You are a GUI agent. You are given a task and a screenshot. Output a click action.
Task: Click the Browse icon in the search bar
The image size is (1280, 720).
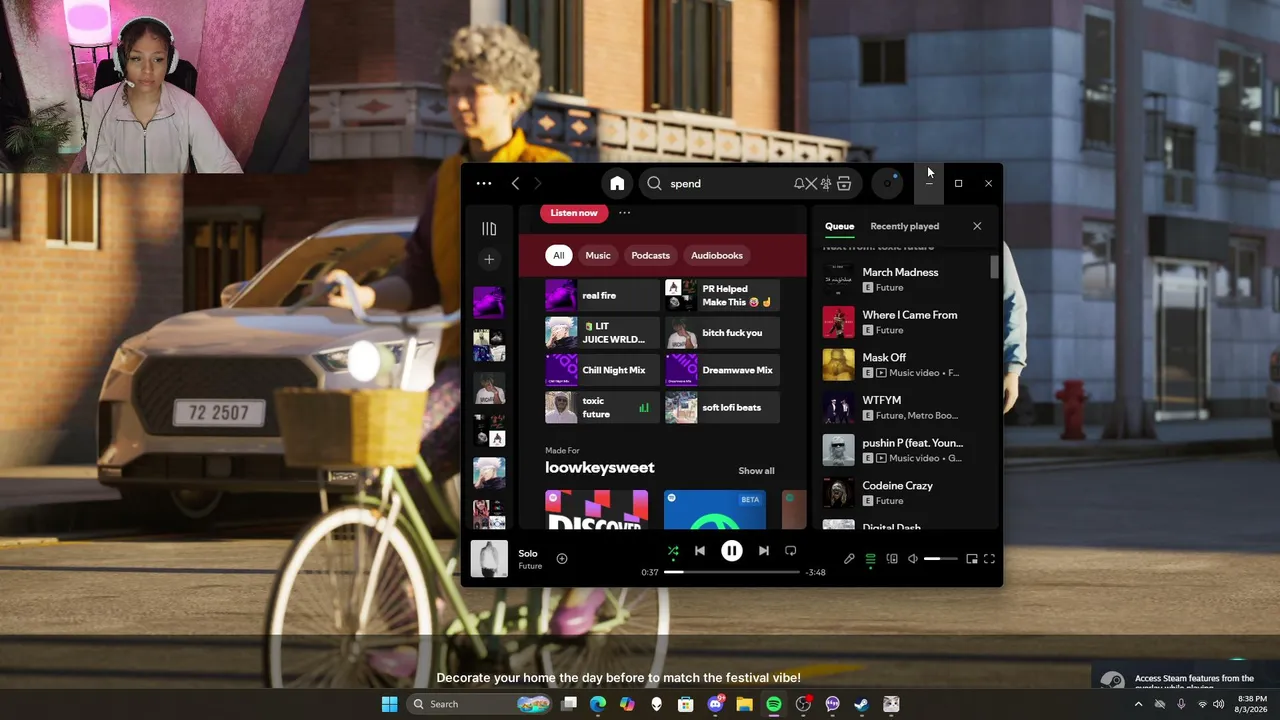[844, 184]
